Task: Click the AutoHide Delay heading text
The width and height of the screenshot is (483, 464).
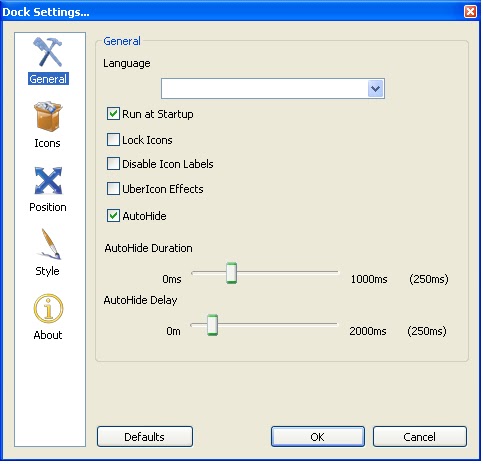Action: click(x=140, y=300)
